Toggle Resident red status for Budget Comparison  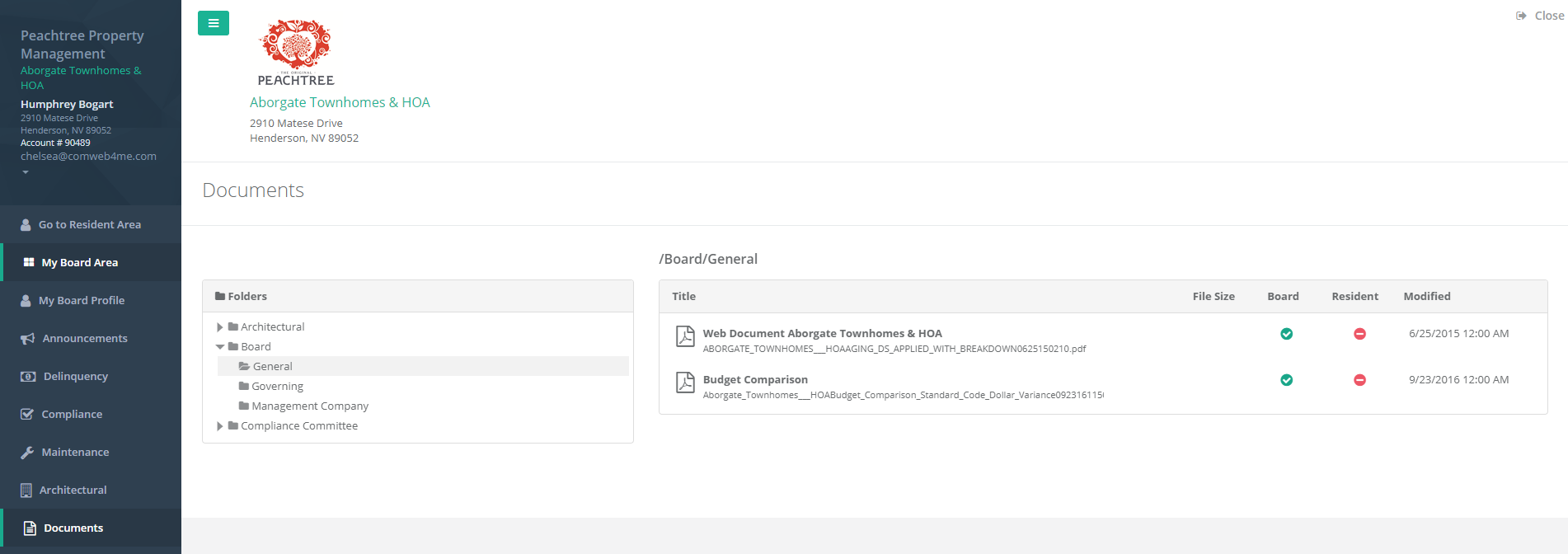tap(1359, 380)
